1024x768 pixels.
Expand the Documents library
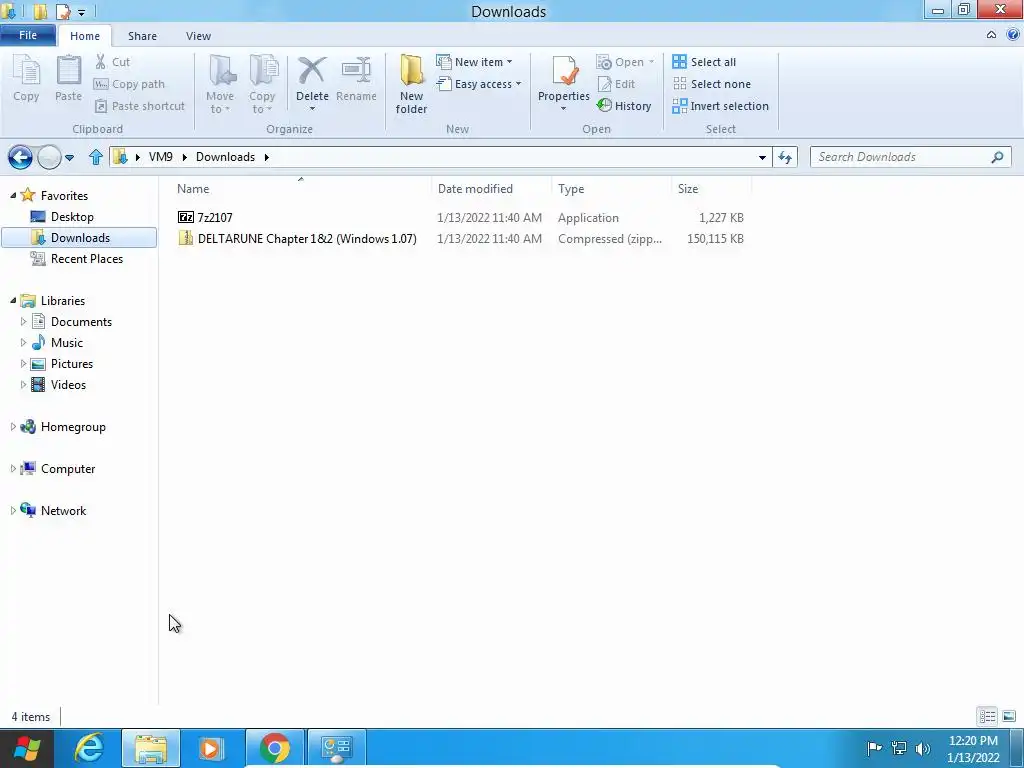pyautogui.click(x=24, y=322)
